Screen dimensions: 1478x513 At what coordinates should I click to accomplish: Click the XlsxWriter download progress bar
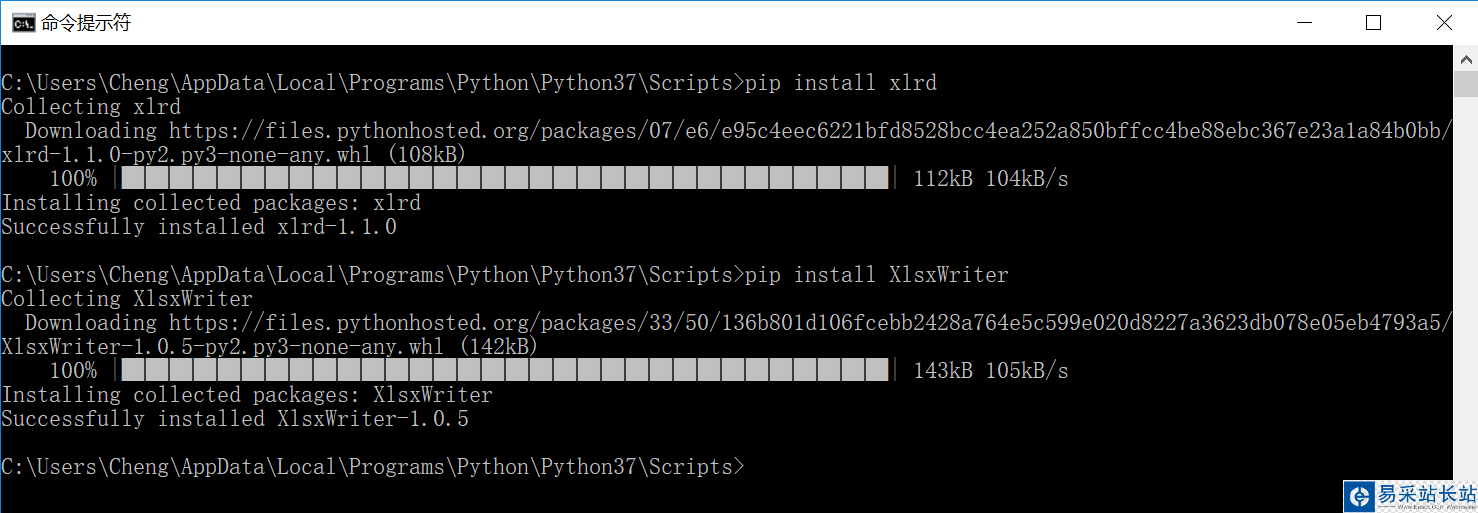click(505, 371)
